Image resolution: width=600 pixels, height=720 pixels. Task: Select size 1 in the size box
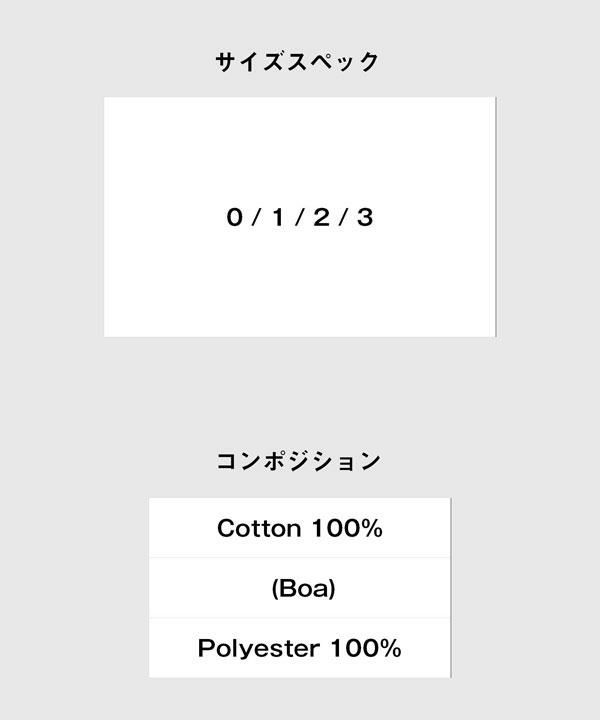point(277,217)
